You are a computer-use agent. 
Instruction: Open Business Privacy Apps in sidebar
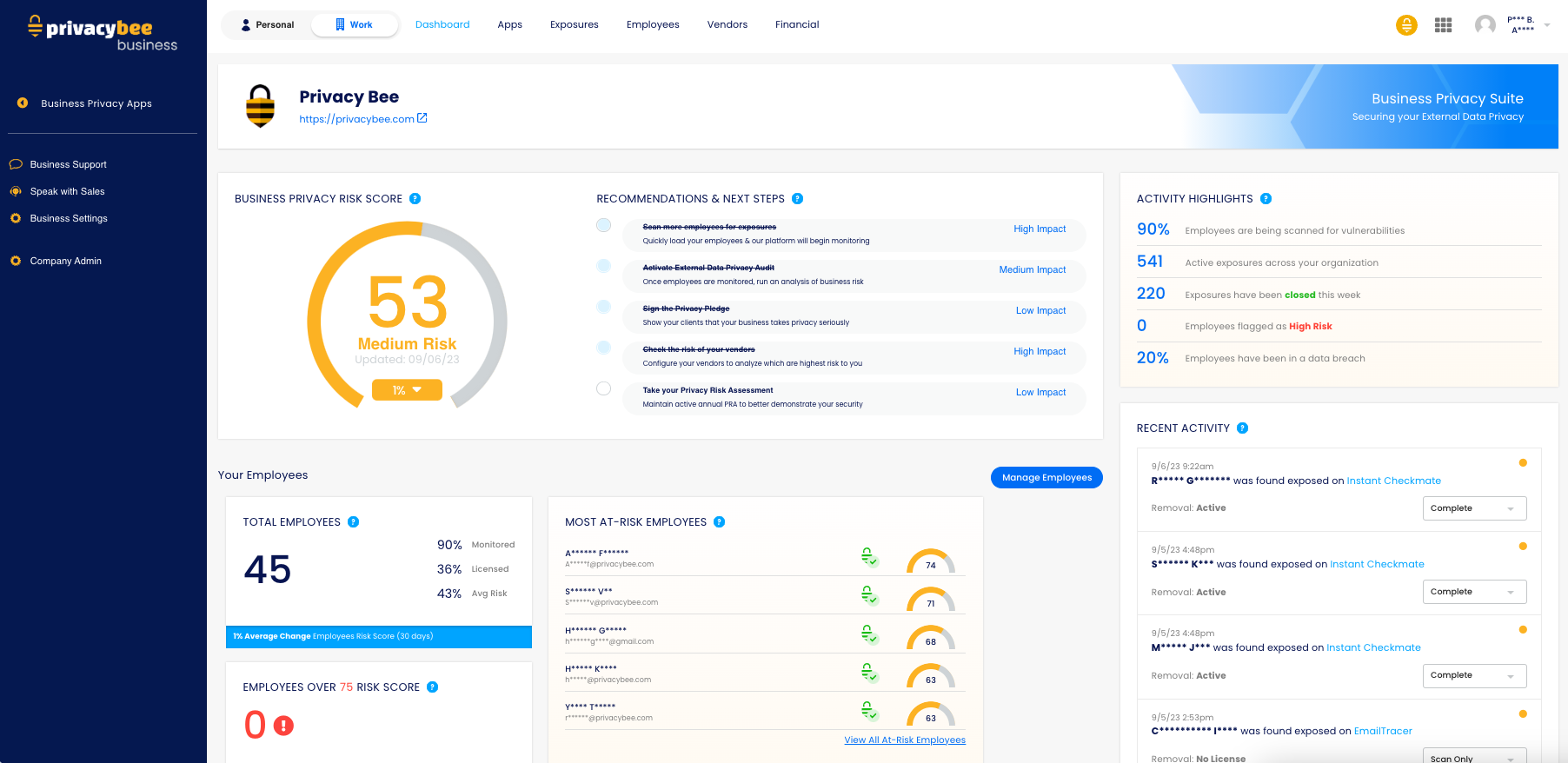[x=96, y=103]
